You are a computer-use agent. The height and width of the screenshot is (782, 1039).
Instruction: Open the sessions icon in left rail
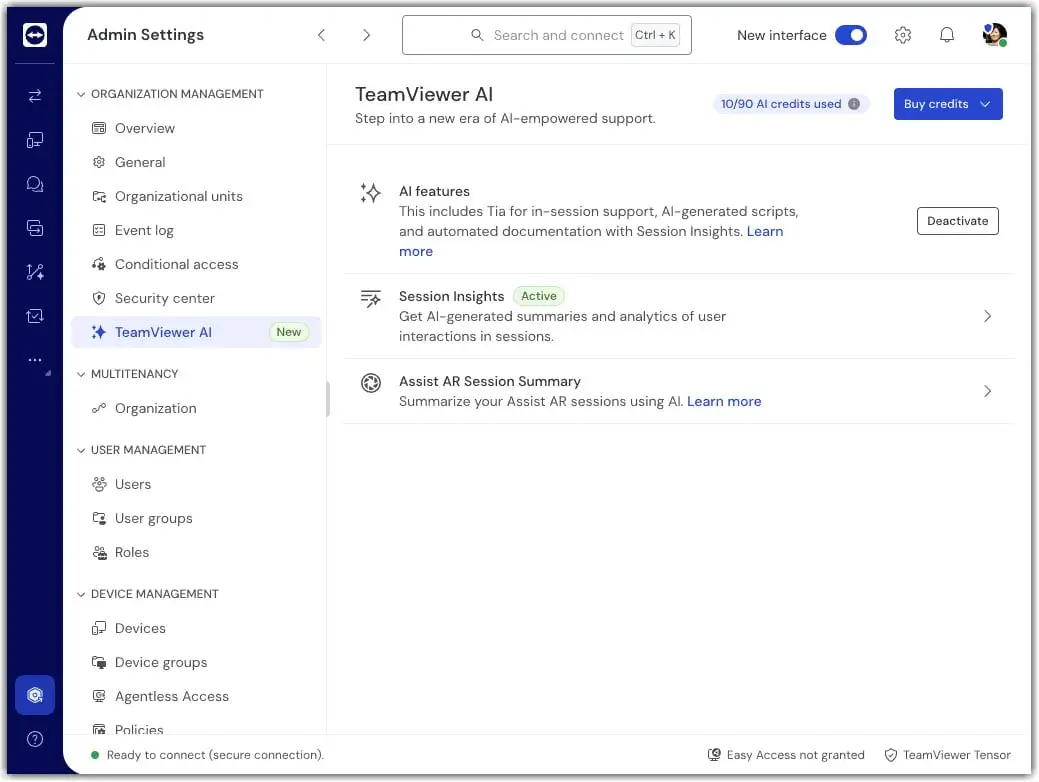tap(34, 228)
